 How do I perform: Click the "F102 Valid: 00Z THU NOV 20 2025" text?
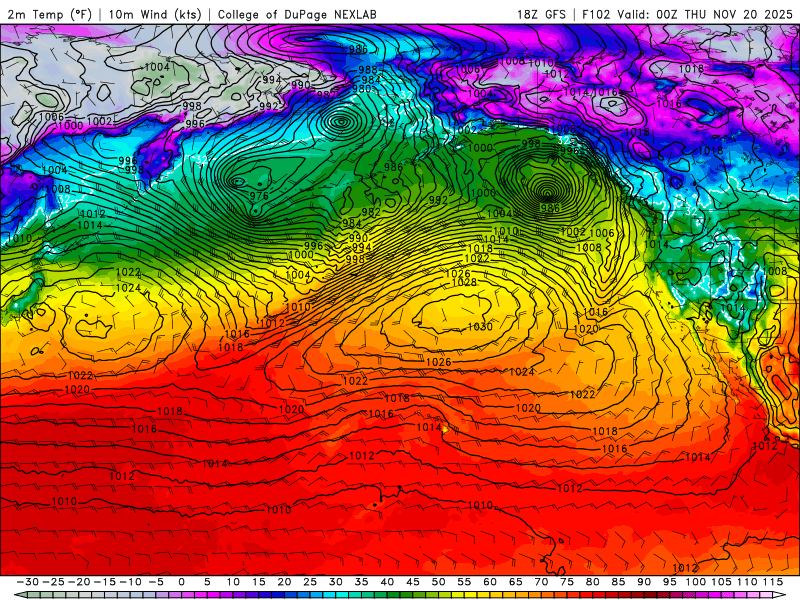point(687,14)
